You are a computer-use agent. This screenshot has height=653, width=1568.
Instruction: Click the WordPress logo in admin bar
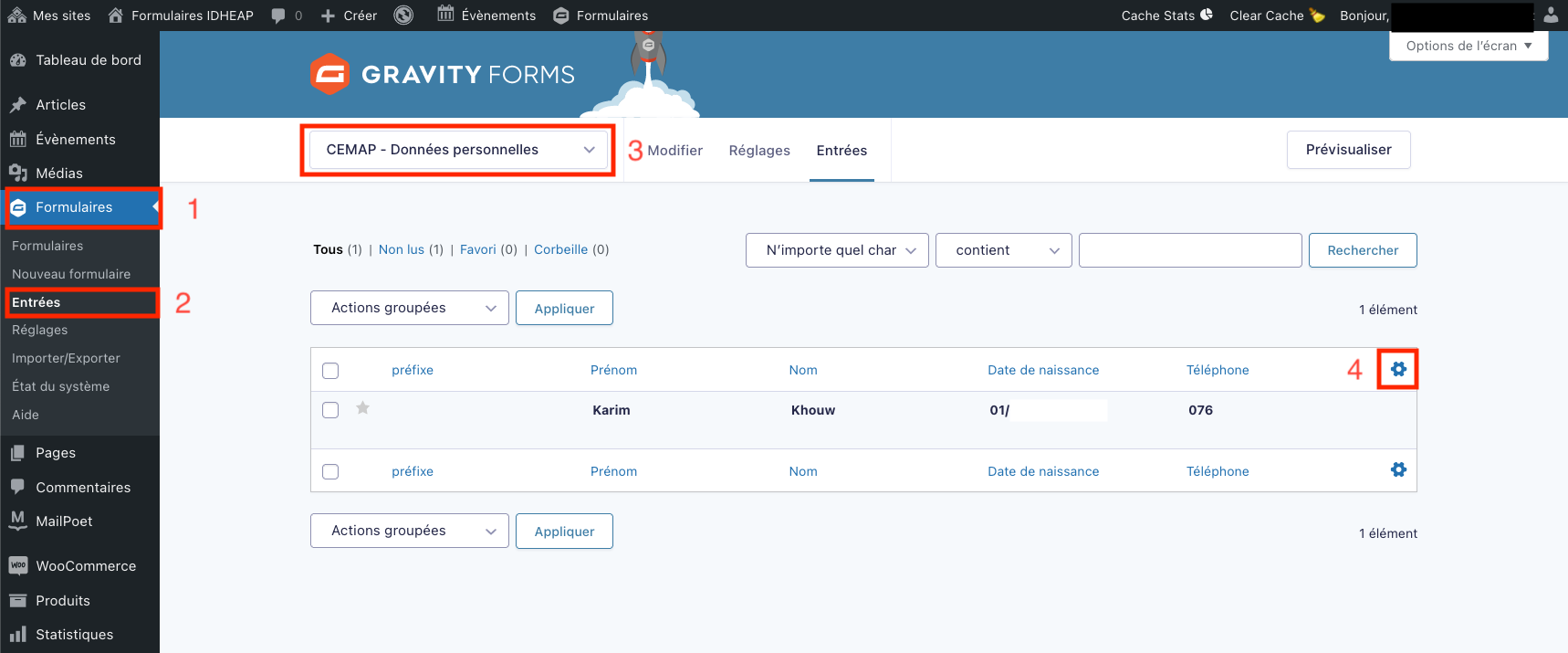(403, 15)
